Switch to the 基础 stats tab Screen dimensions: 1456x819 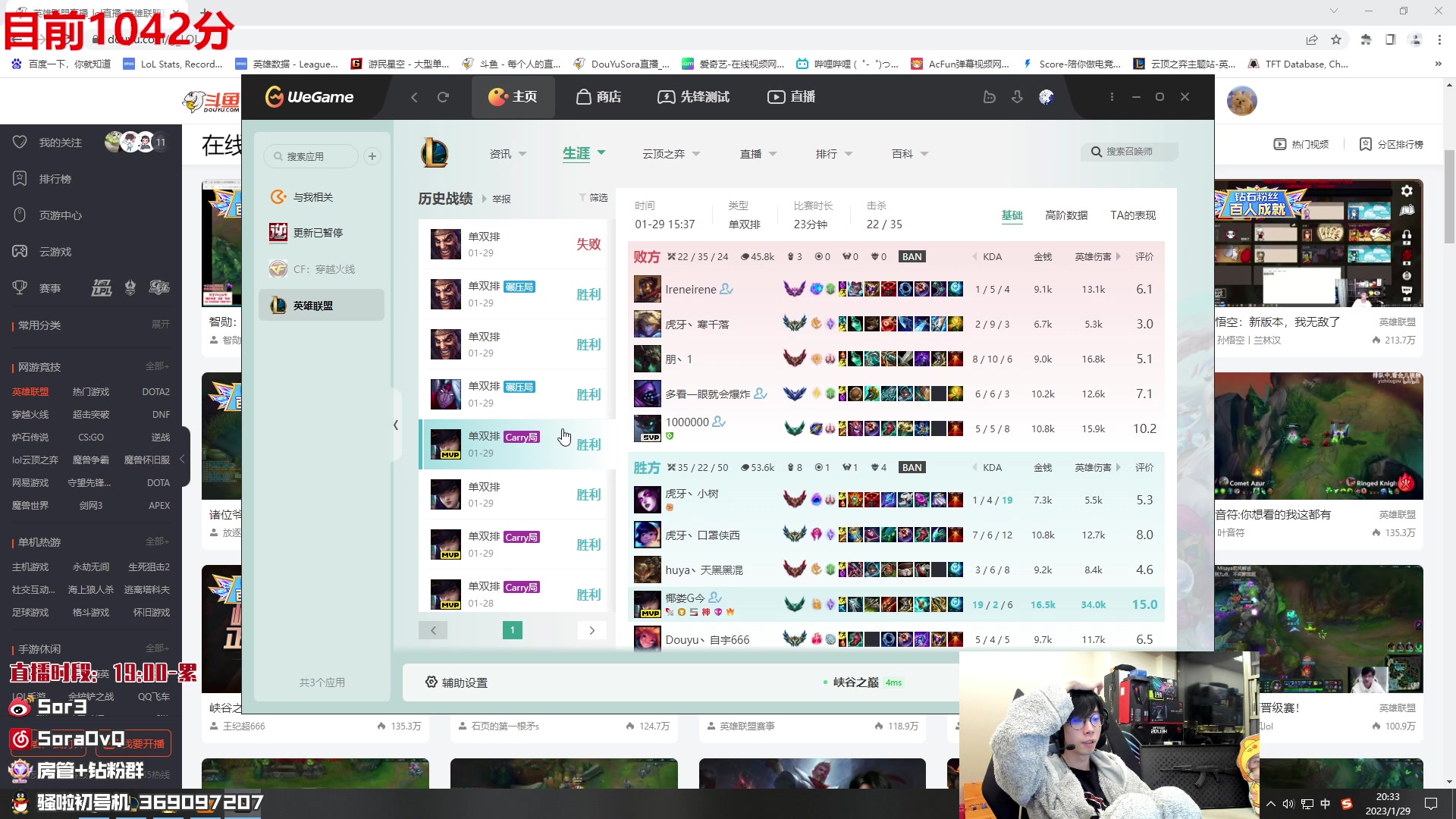1012,215
